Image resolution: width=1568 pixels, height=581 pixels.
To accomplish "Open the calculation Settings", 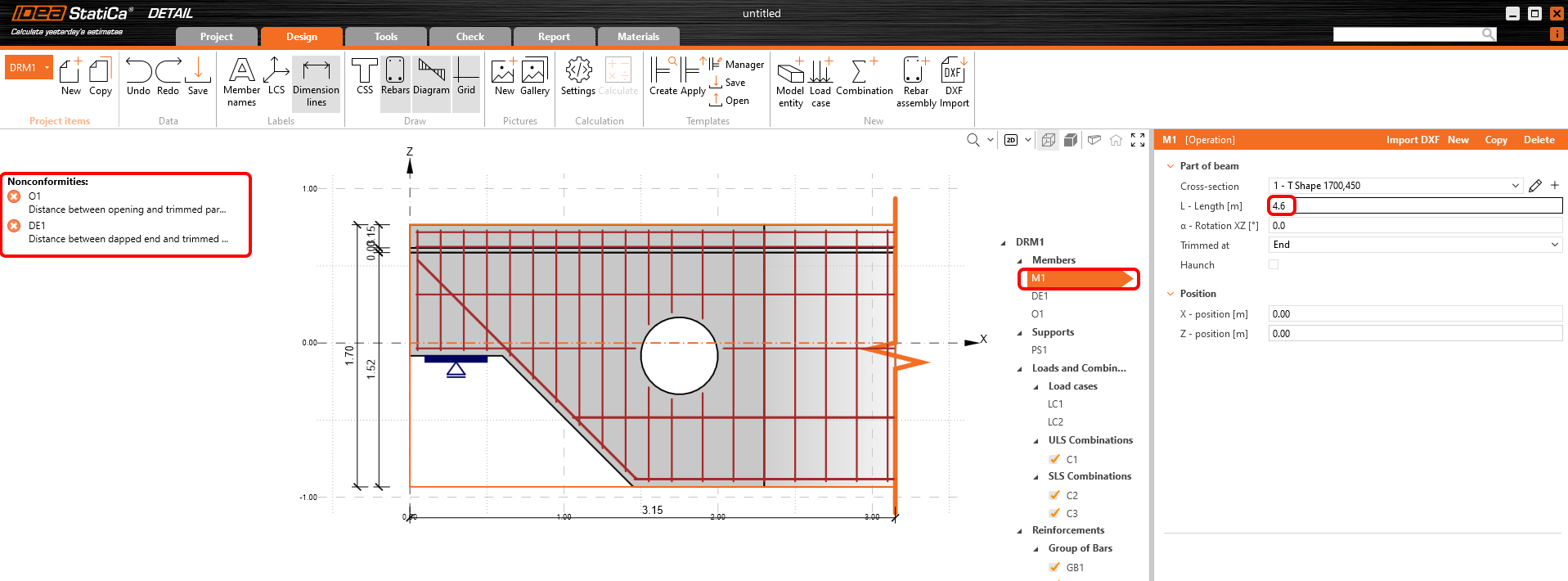I will click(x=578, y=78).
